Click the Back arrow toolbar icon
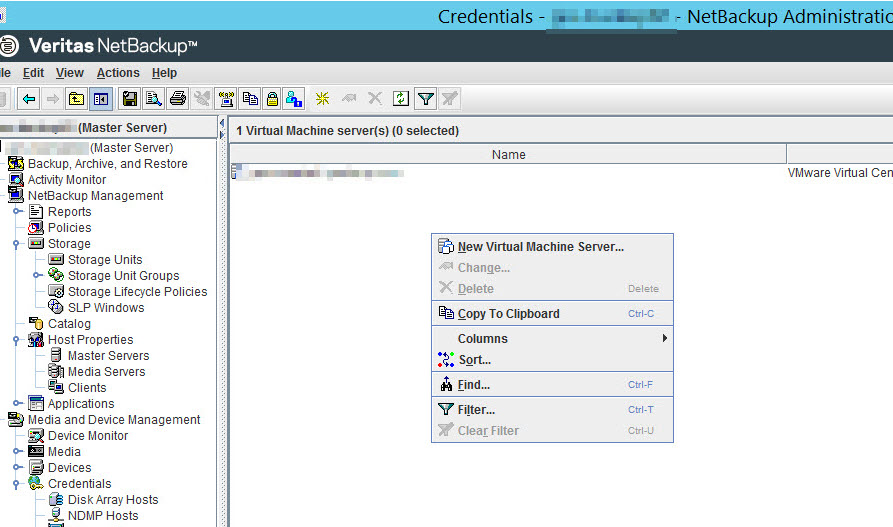This screenshot has width=893, height=527. [28, 99]
